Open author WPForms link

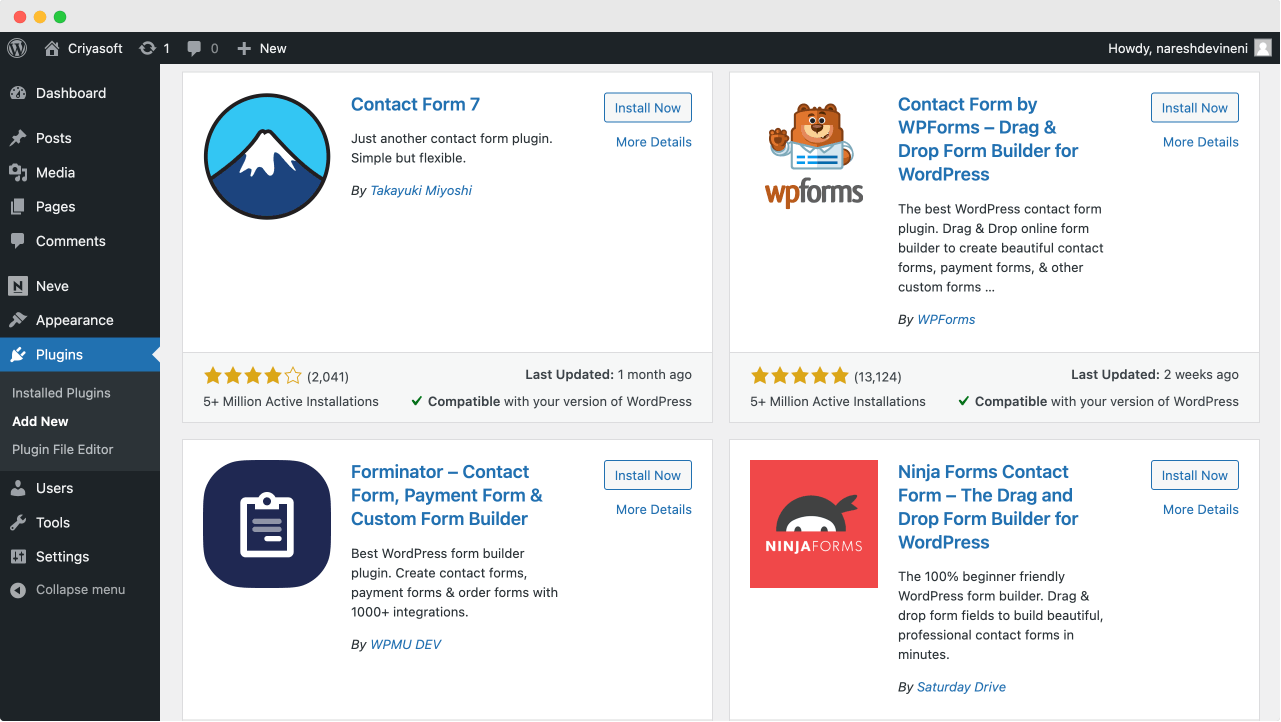[x=946, y=319]
